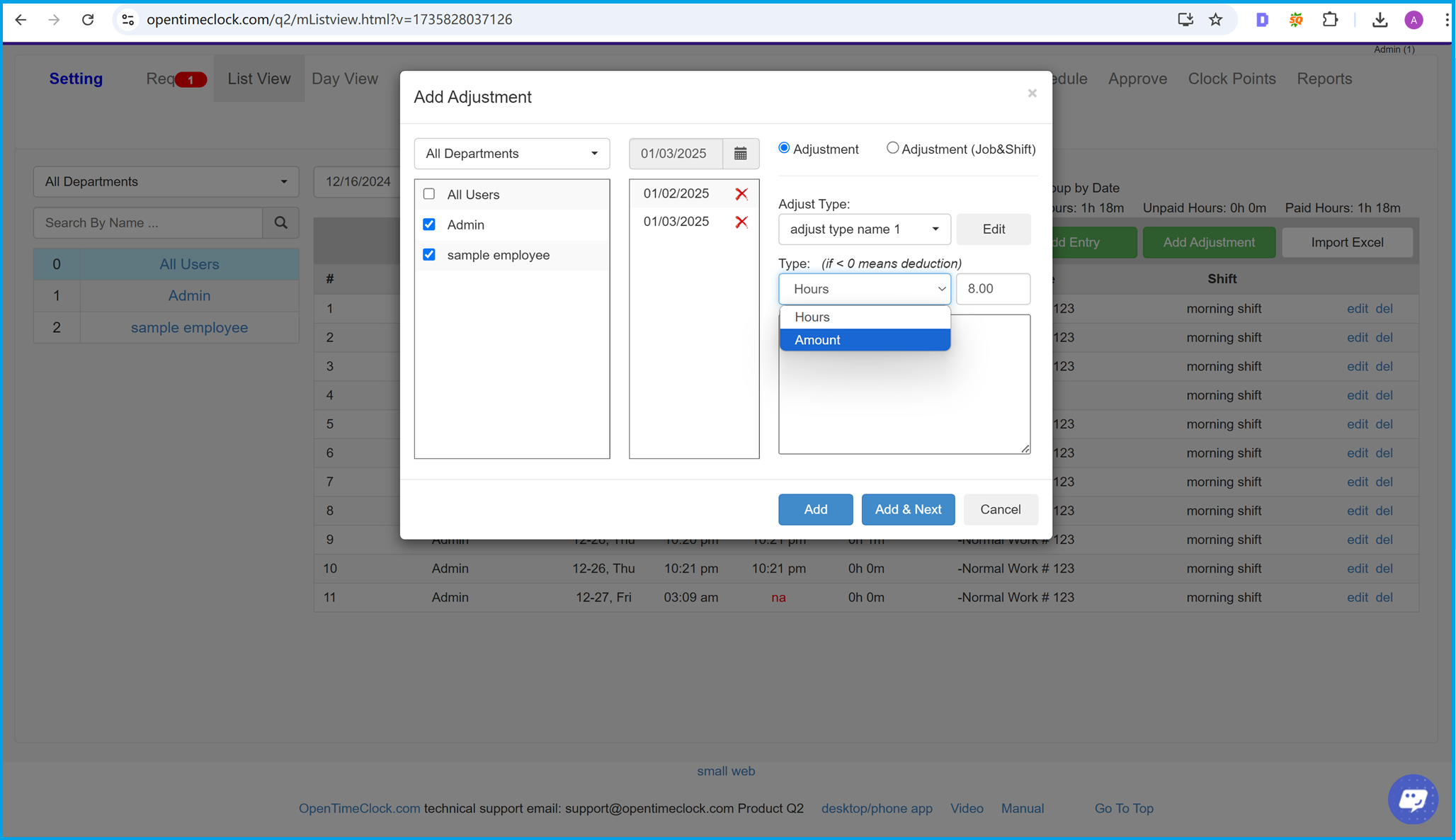Open site information icon in address bar

[128, 20]
